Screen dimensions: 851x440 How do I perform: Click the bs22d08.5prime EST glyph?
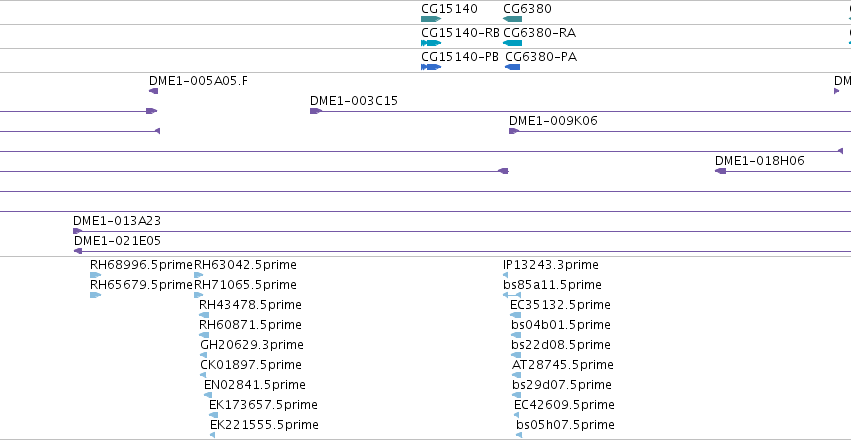pos(516,355)
